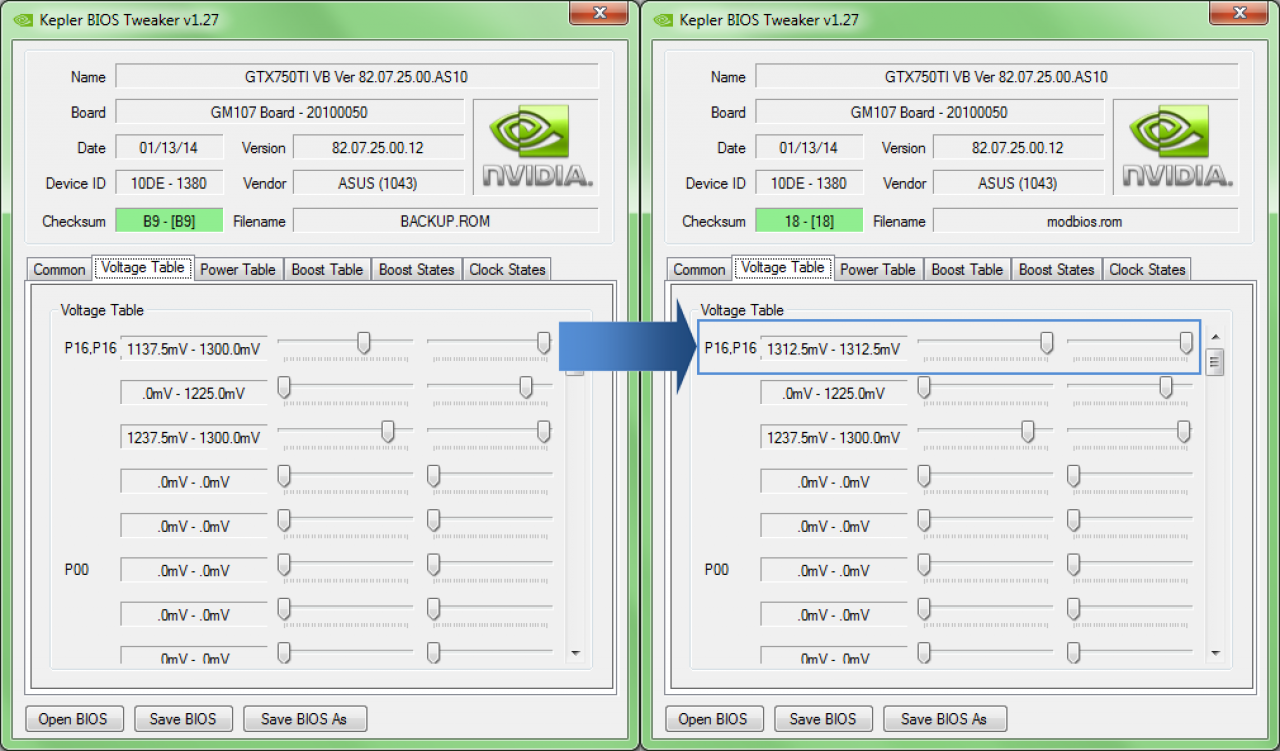Select Clock States tab in left window
The width and height of the screenshot is (1280, 751).
point(507,269)
